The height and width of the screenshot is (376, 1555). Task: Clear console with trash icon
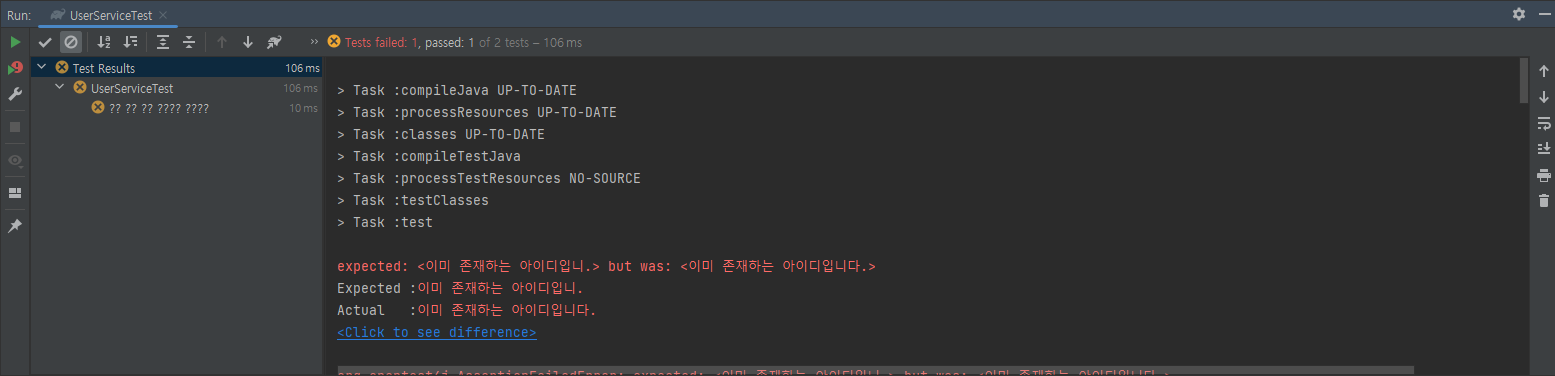tap(1543, 201)
